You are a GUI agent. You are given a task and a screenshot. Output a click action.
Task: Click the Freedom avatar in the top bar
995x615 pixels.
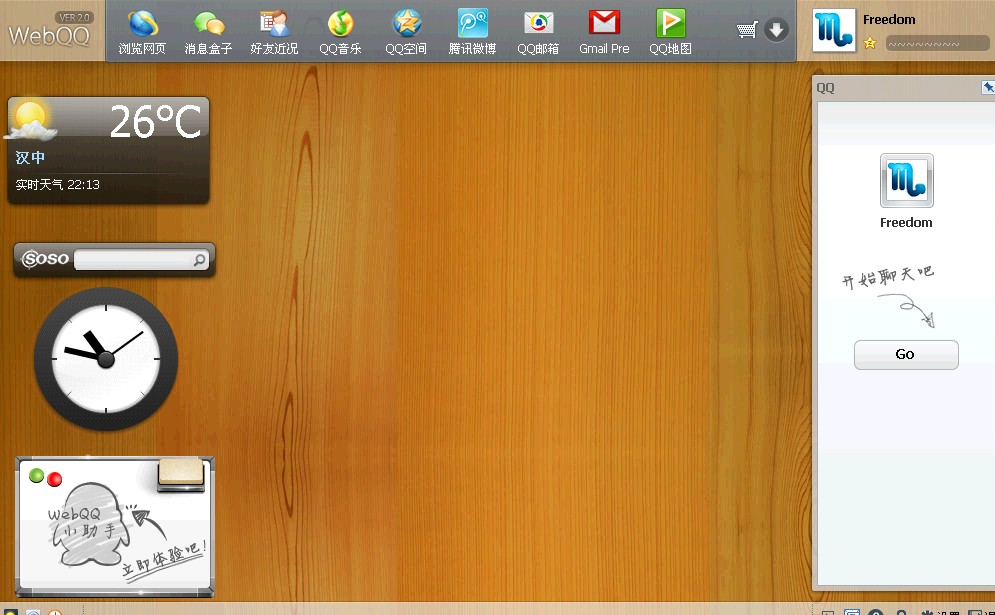click(834, 30)
